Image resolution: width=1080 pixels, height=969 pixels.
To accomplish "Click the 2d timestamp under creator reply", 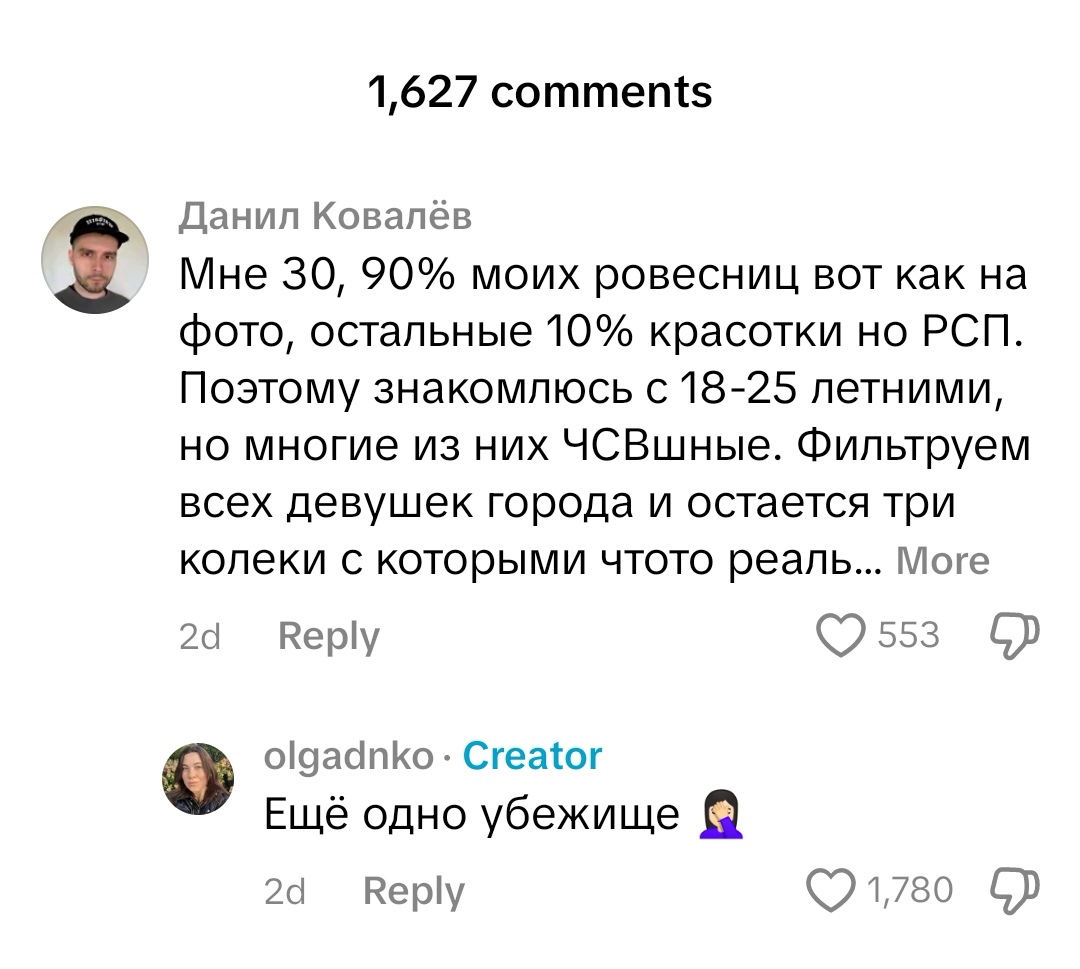I will pyautogui.click(x=284, y=891).
